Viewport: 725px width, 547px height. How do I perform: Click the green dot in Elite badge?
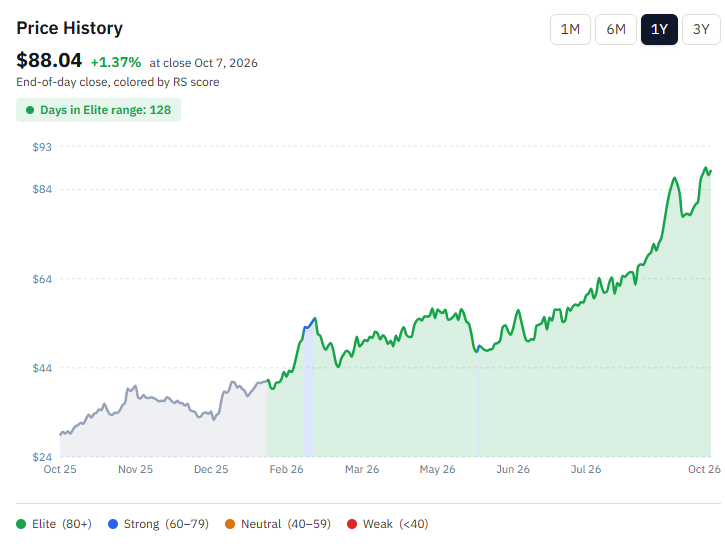30,110
